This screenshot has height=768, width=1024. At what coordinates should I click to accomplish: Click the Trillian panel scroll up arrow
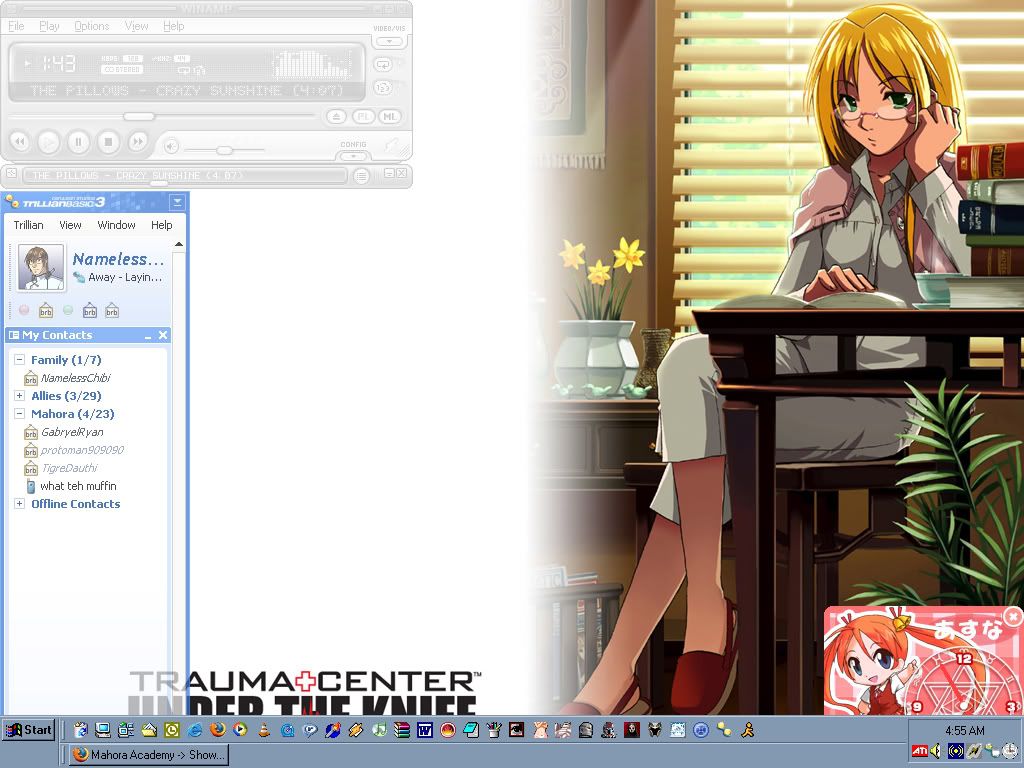pos(179,244)
